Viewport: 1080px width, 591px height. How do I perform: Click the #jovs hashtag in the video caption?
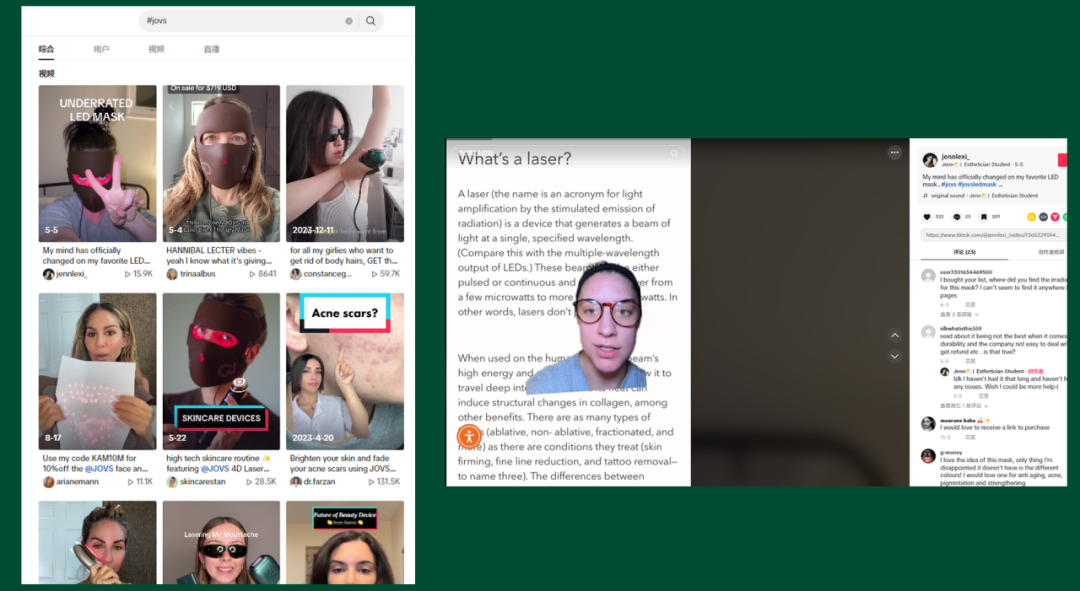click(x=949, y=185)
